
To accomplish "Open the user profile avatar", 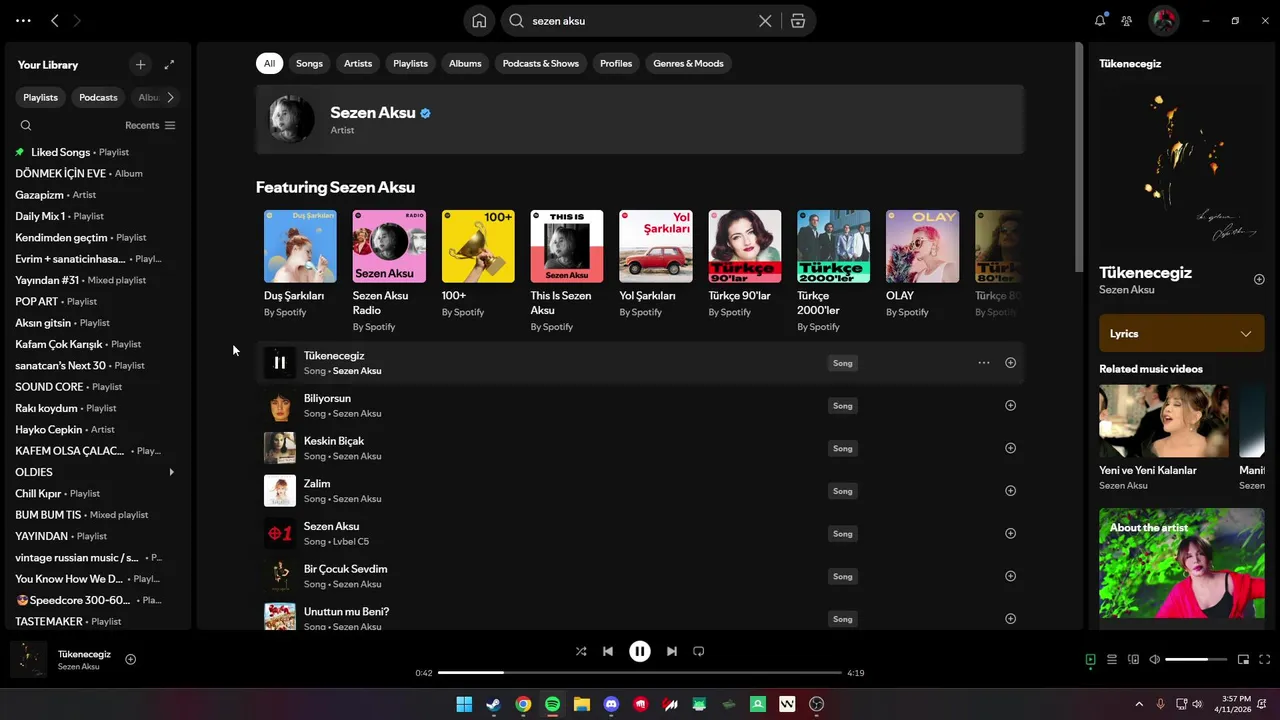I will [x=1163, y=20].
